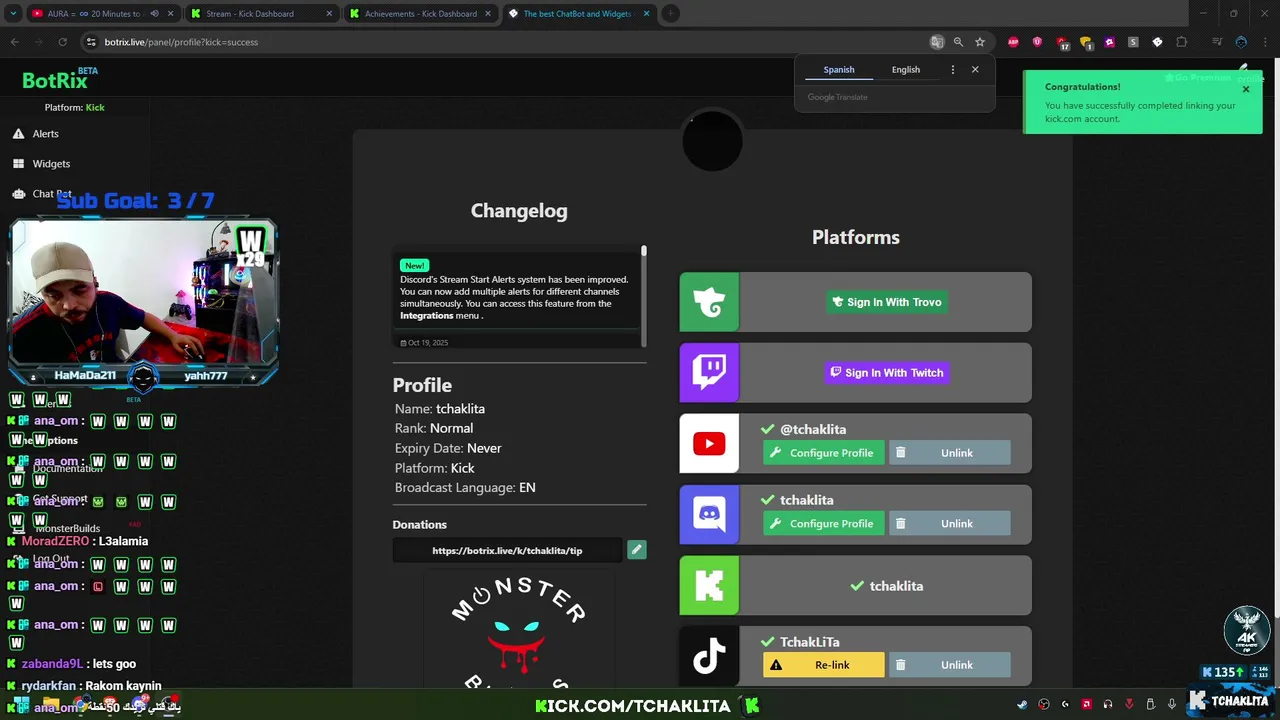The image size is (1280, 720).
Task: Click the headset icon in the system tray
Action: pos(1107,704)
